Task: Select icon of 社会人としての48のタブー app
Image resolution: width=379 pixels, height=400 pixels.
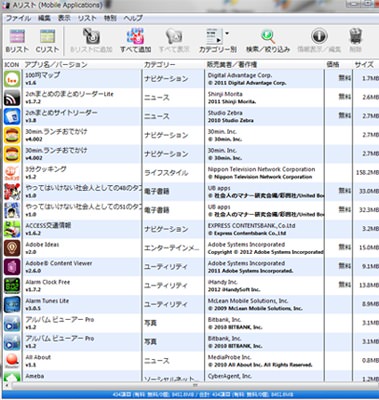Action: click(x=12, y=192)
